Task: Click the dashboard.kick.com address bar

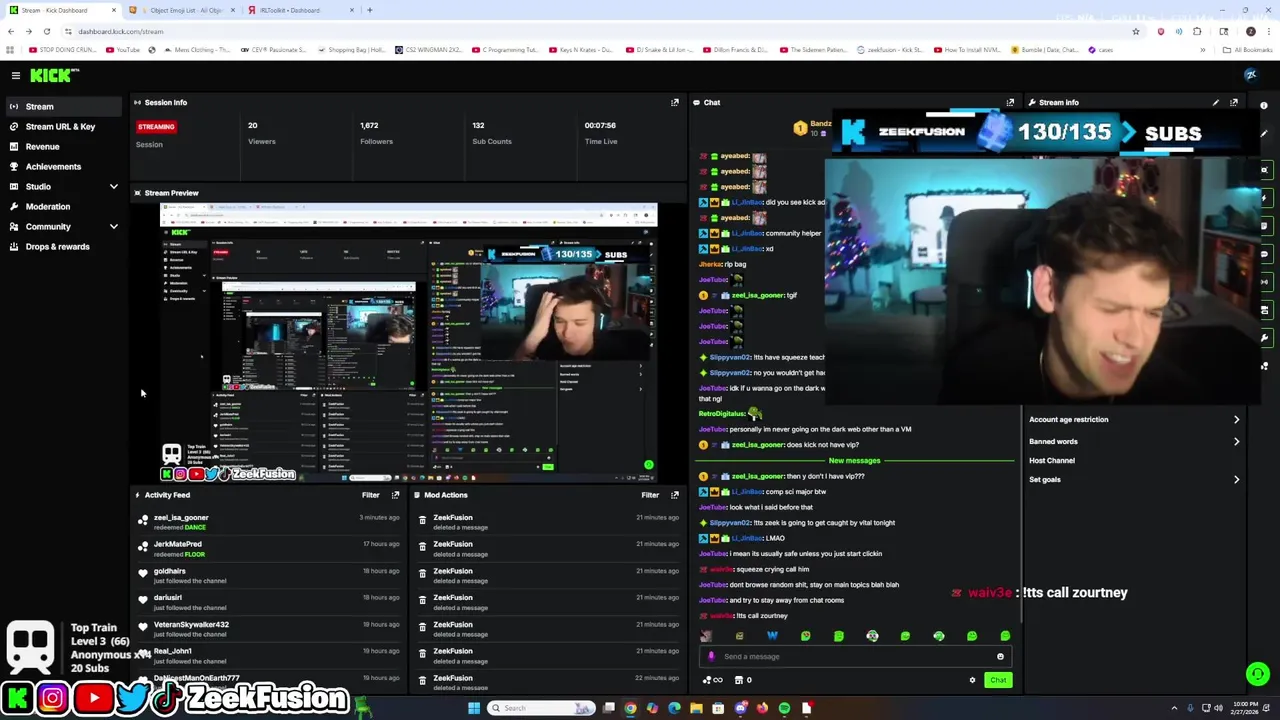Action: coord(600,31)
